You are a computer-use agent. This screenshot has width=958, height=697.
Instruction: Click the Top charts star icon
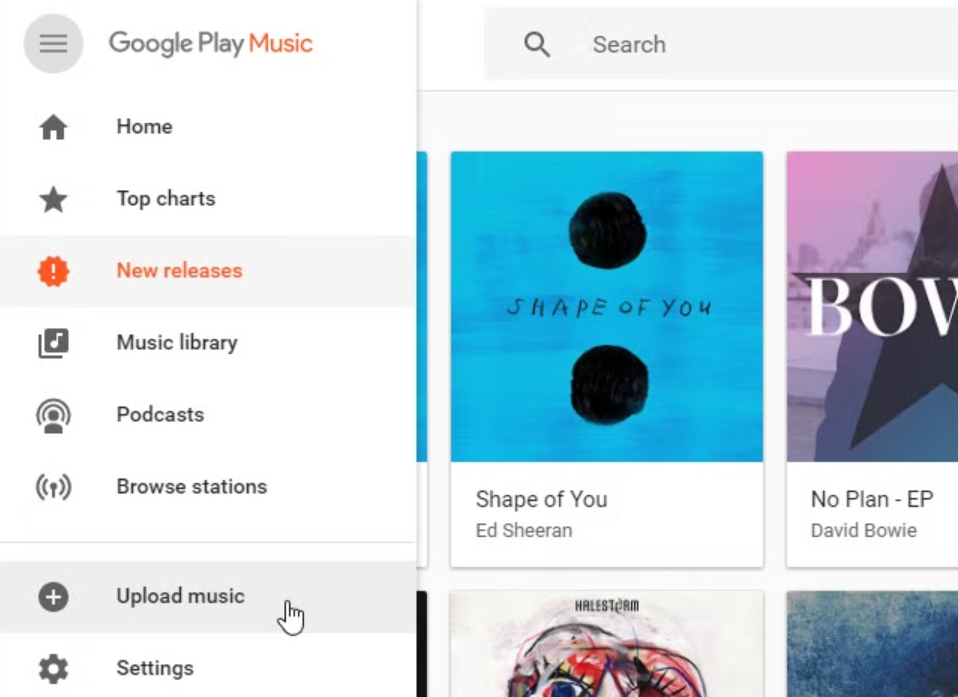click(53, 199)
